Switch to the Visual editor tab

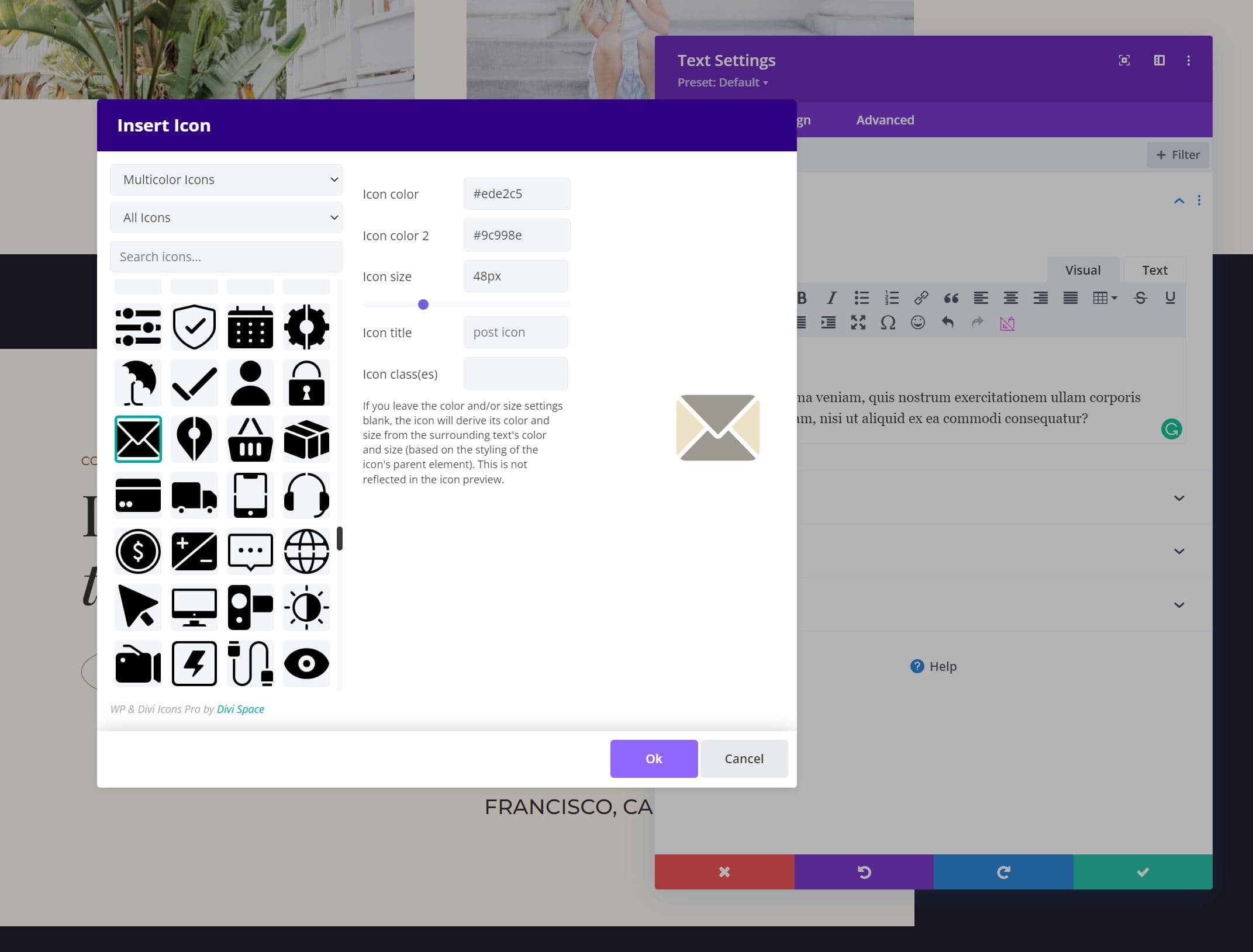coord(1083,270)
